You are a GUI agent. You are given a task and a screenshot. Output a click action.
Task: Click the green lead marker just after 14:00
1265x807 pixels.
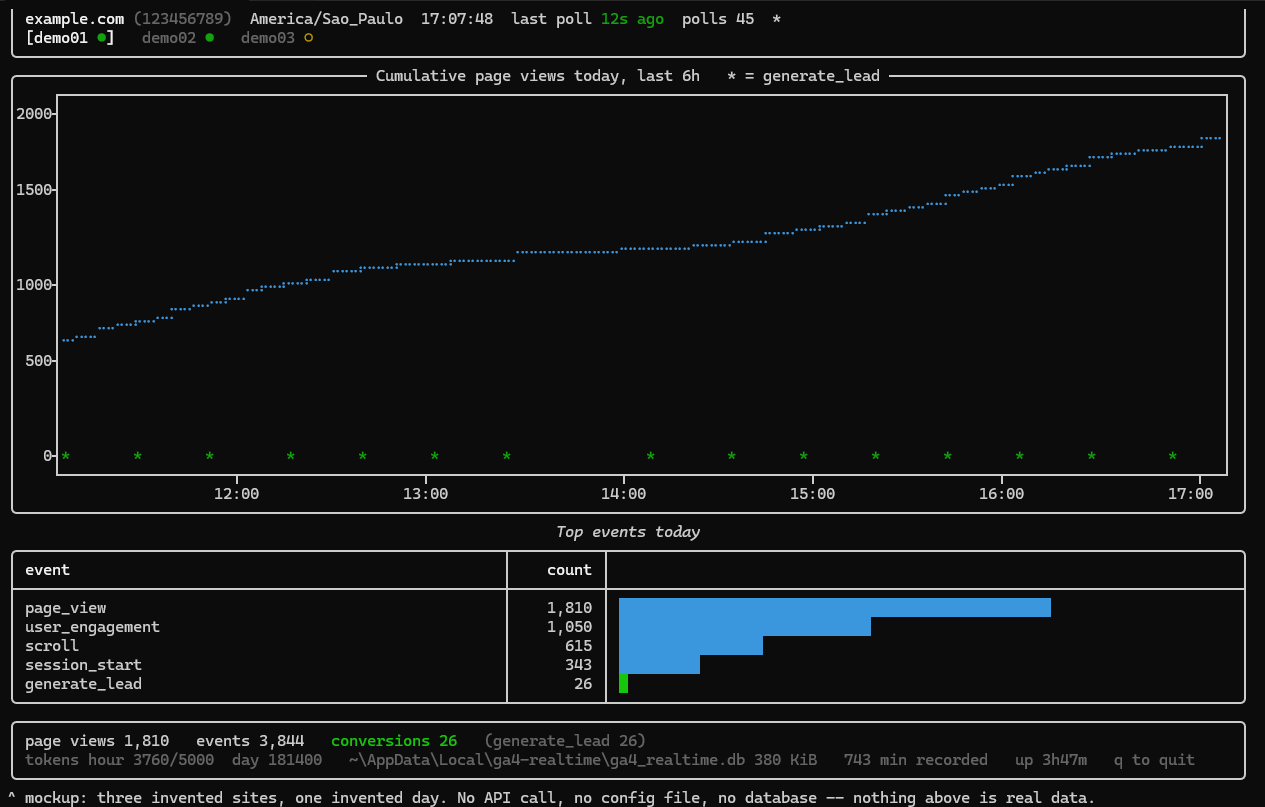point(650,456)
